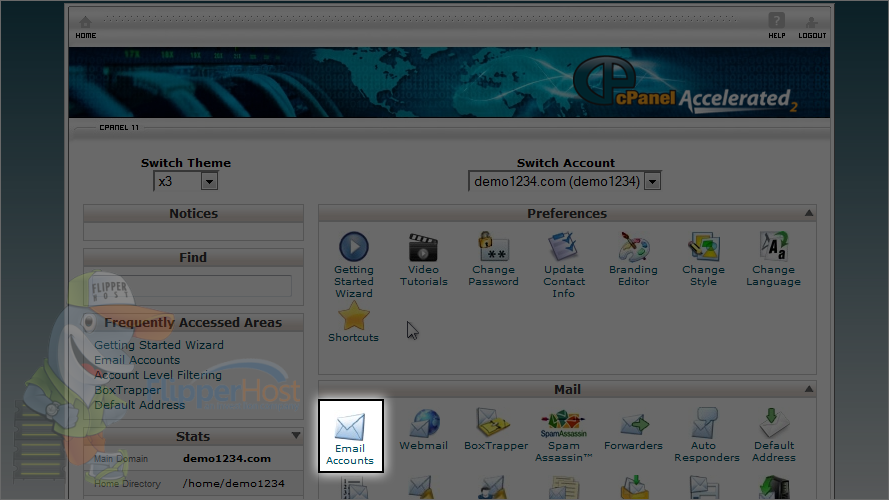Open the Branding Editor
Image resolution: width=889 pixels, height=500 pixels.
click(x=633, y=259)
